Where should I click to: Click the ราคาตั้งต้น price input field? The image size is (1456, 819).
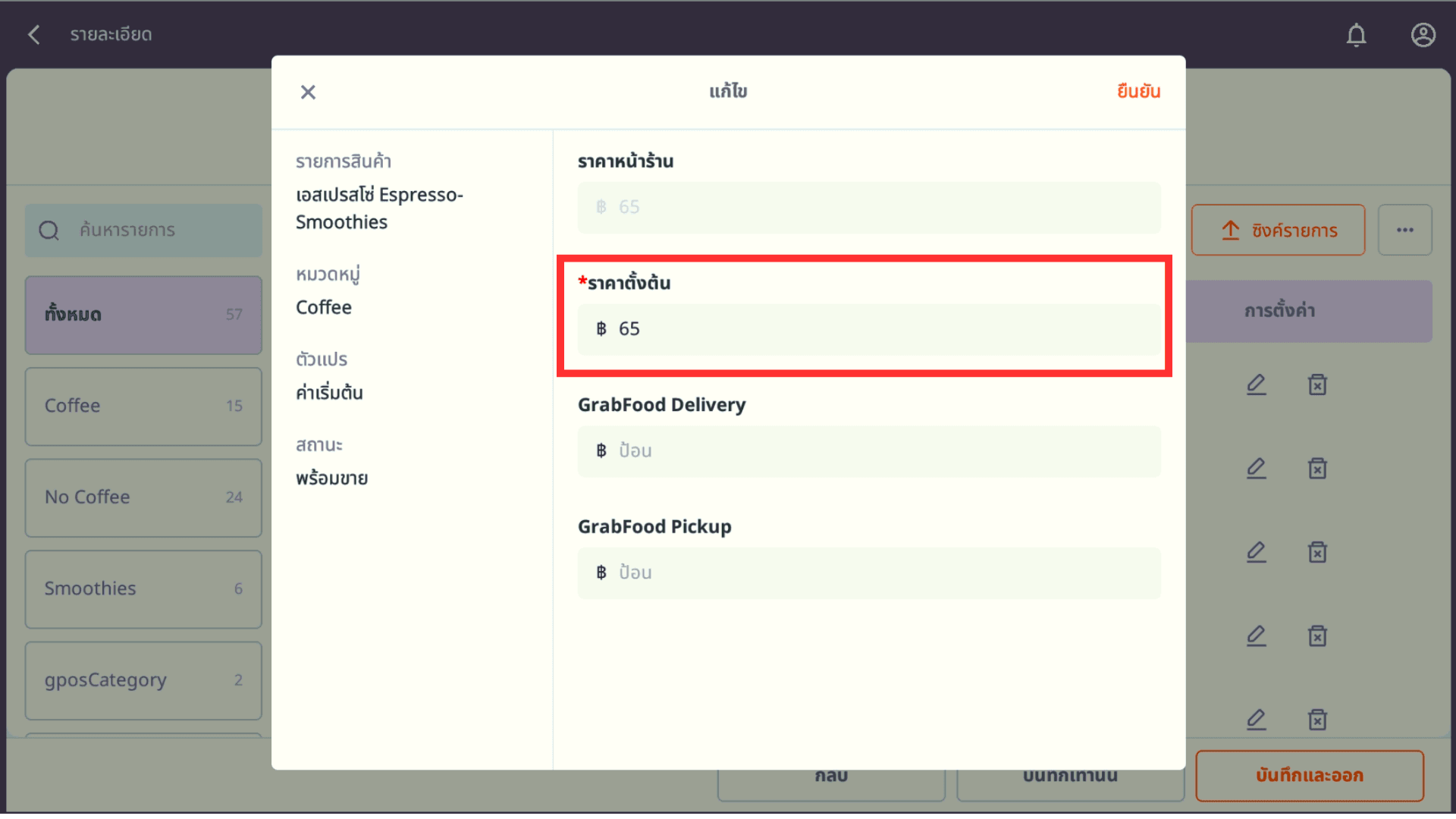[868, 329]
